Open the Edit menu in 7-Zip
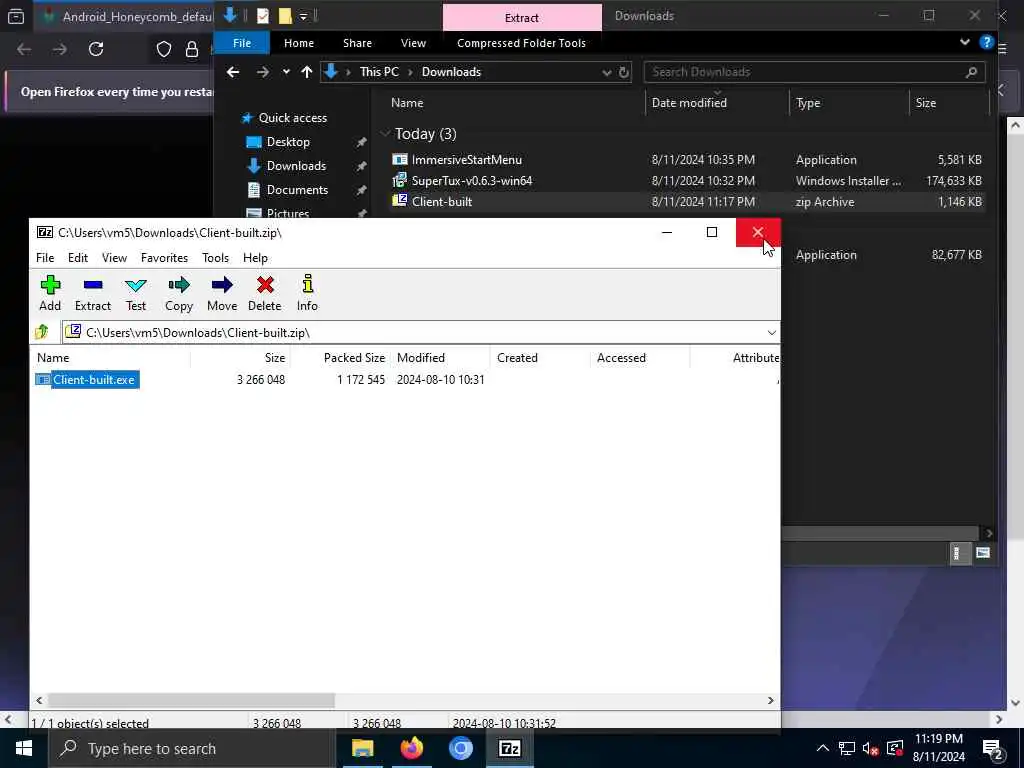Screen dimensions: 1024x768 tap(78, 258)
